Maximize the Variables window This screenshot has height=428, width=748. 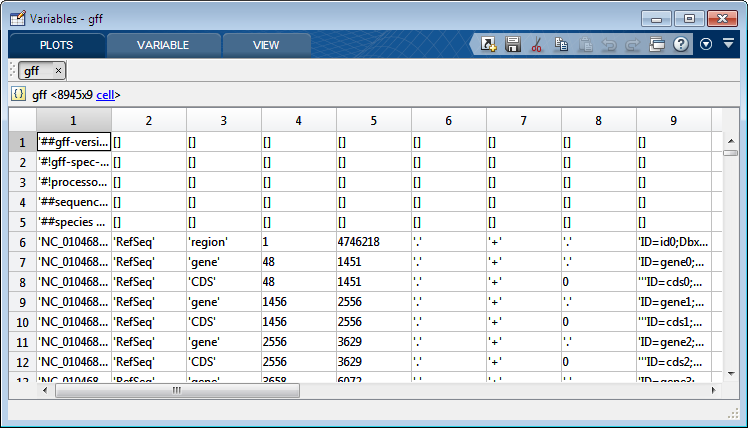click(689, 19)
